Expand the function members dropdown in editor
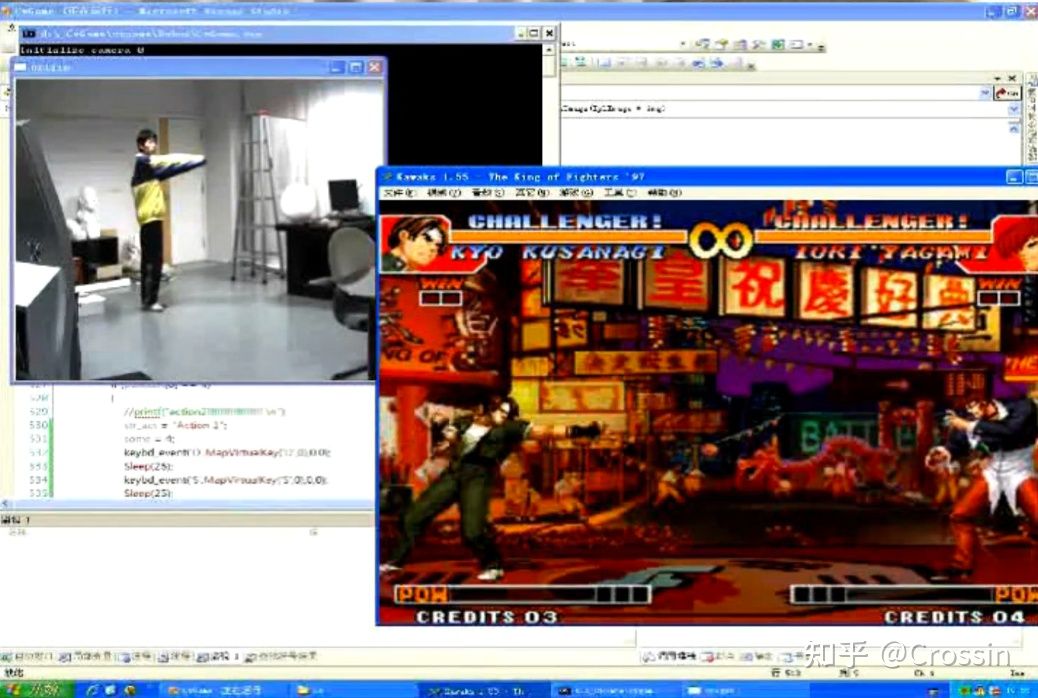This screenshot has height=698, width=1038. pos(1014,109)
